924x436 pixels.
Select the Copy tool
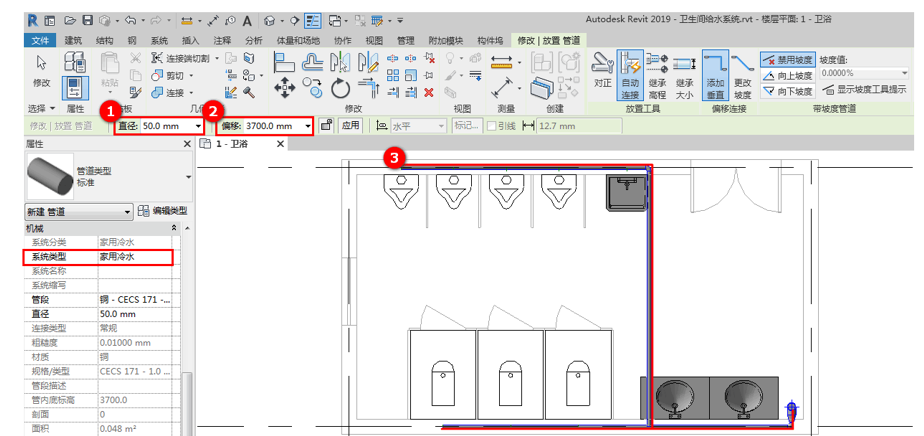click(313, 88)
